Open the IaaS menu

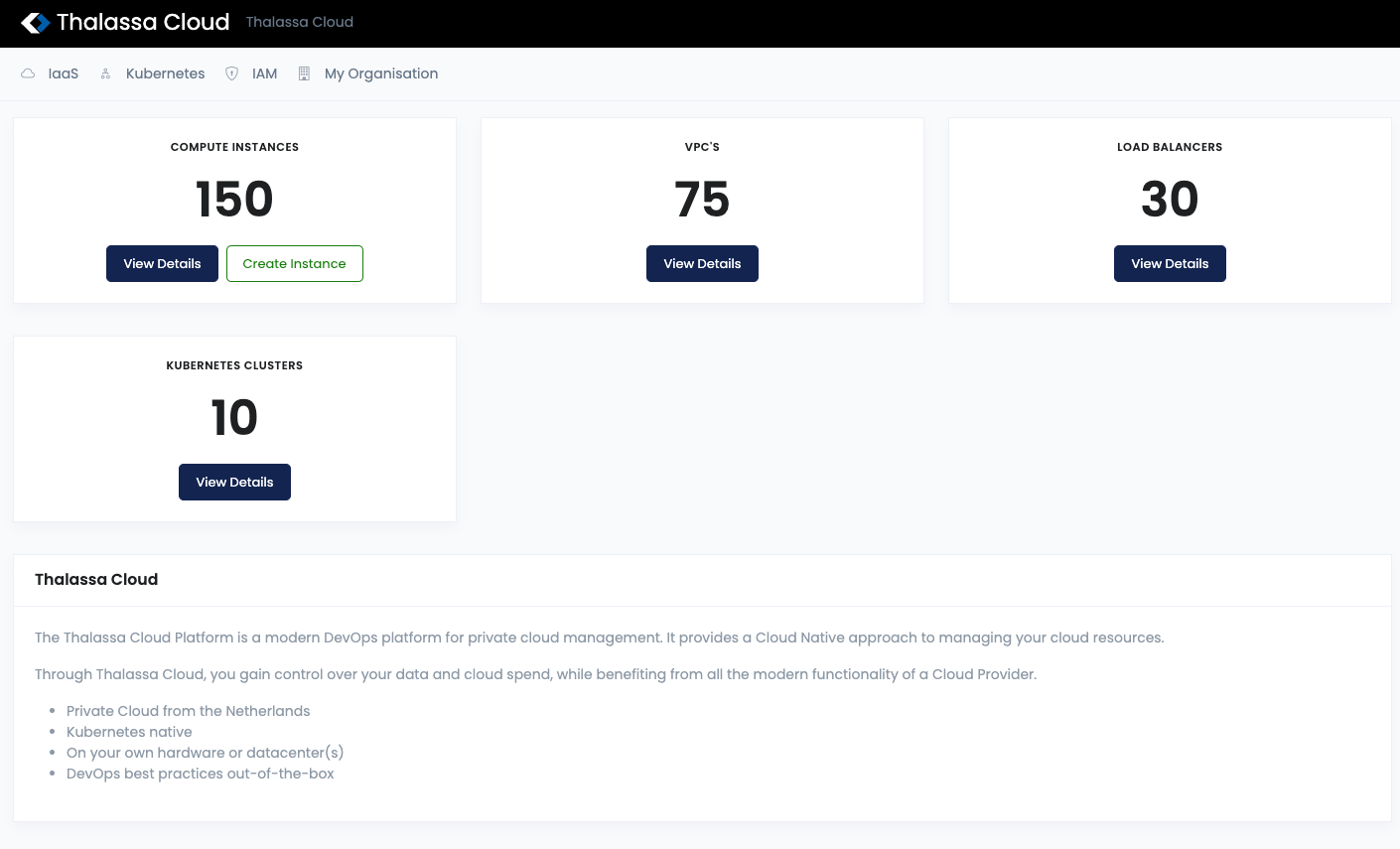tap(64, 73)
